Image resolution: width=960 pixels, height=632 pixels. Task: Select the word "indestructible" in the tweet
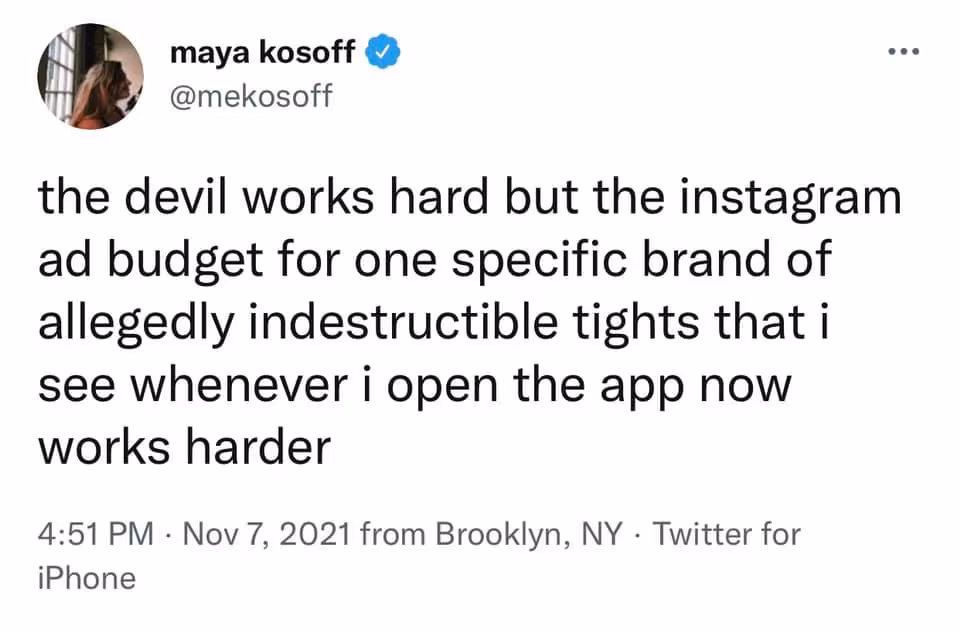point(406,324)
